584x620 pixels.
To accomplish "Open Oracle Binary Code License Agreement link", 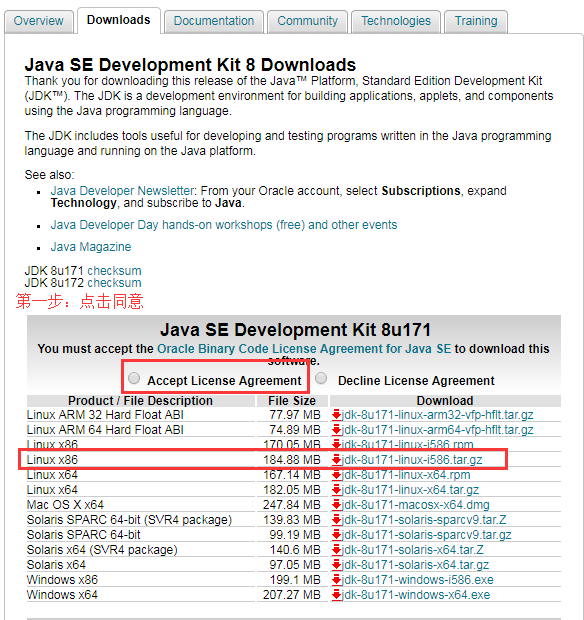I will [x=304, y=349].
